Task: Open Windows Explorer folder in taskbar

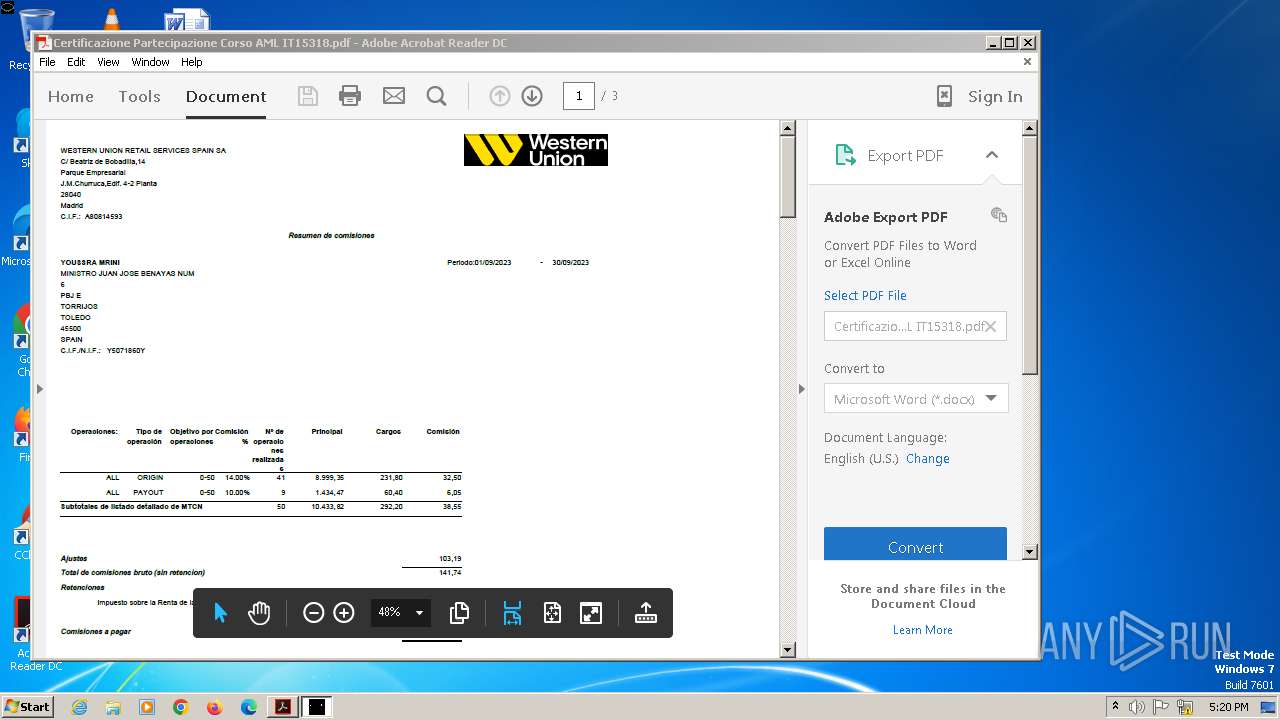Action: pyautogui.click(x=113, y=707)
